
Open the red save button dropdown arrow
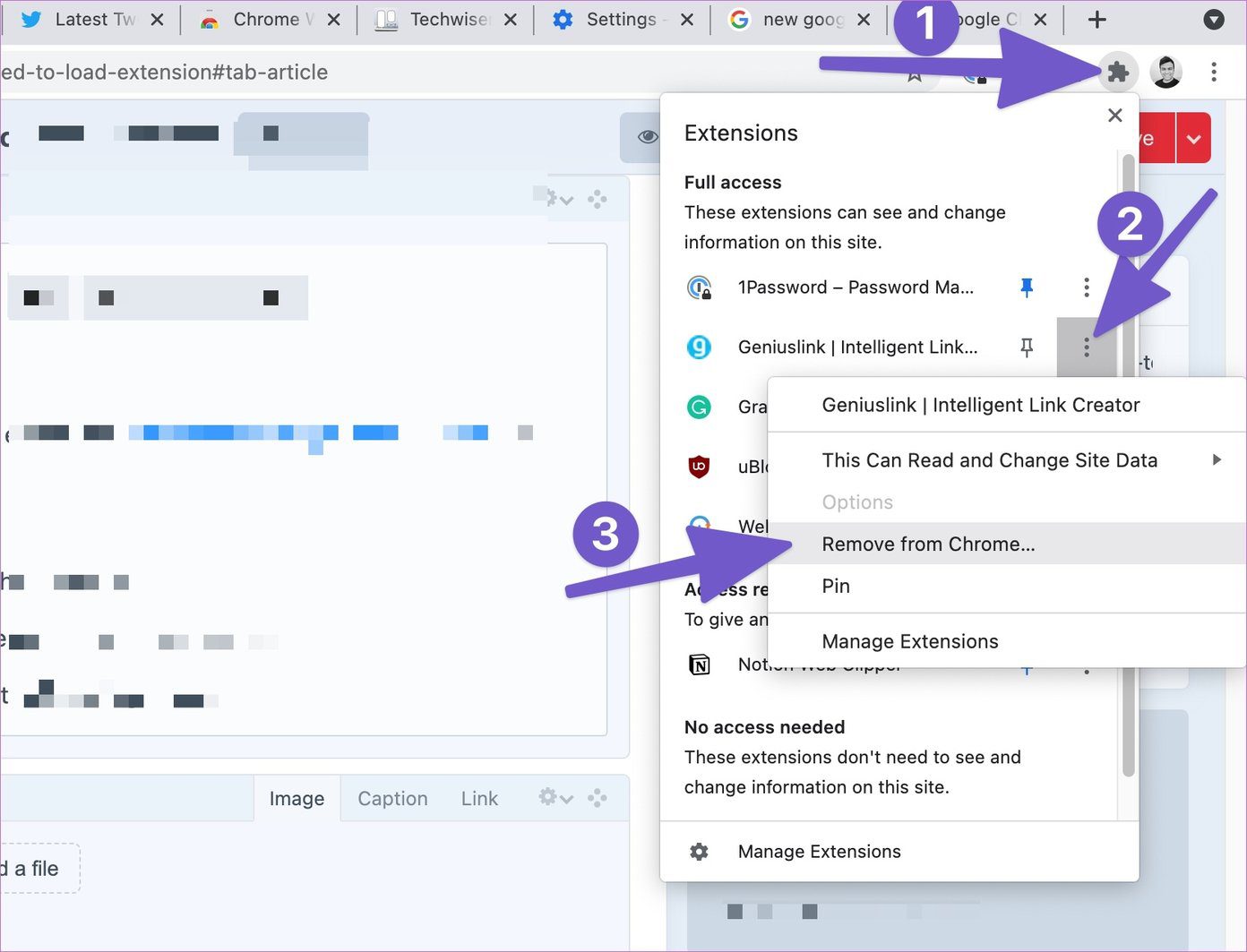pos(1193,139)
